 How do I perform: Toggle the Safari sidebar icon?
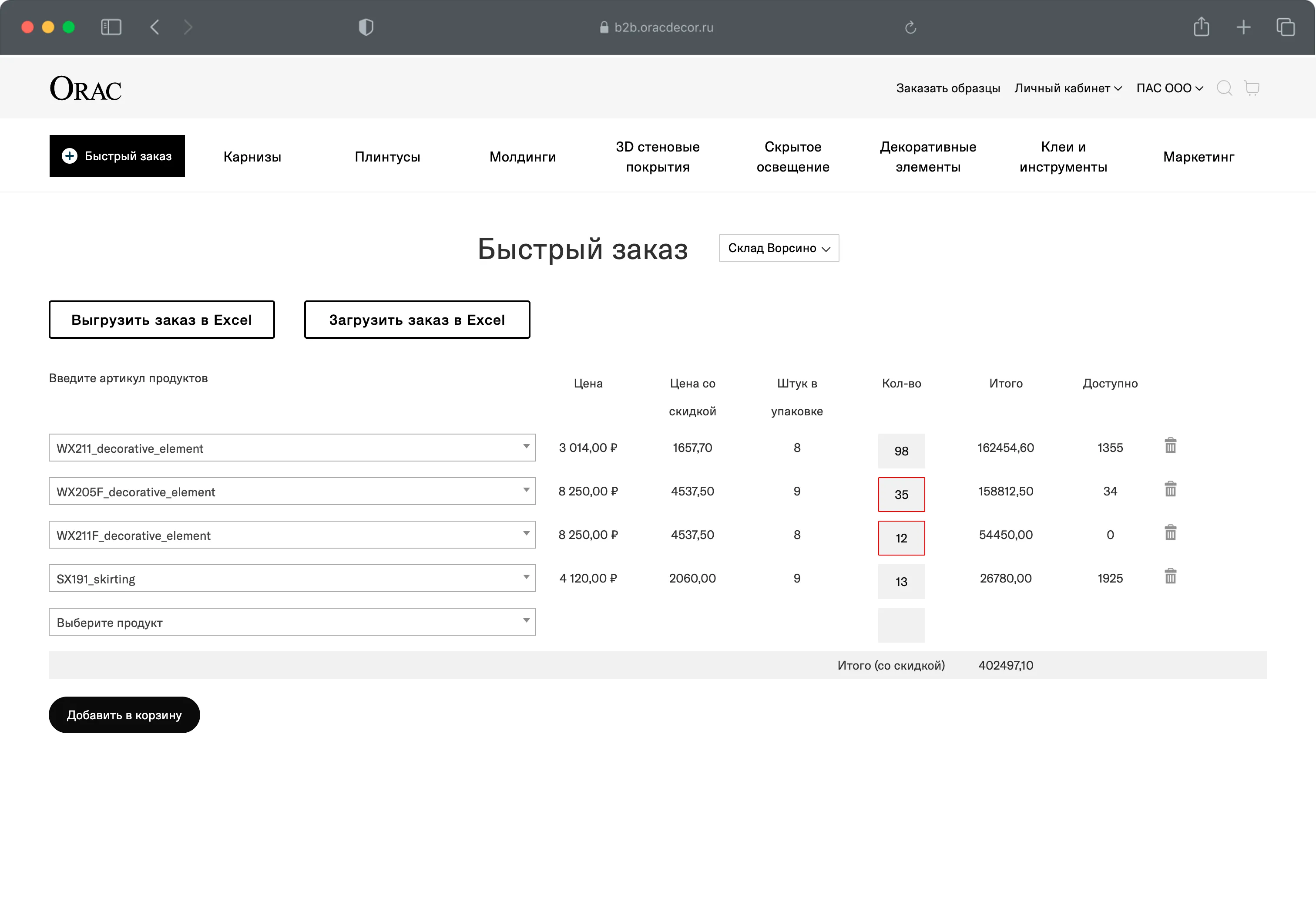[111, 27]
